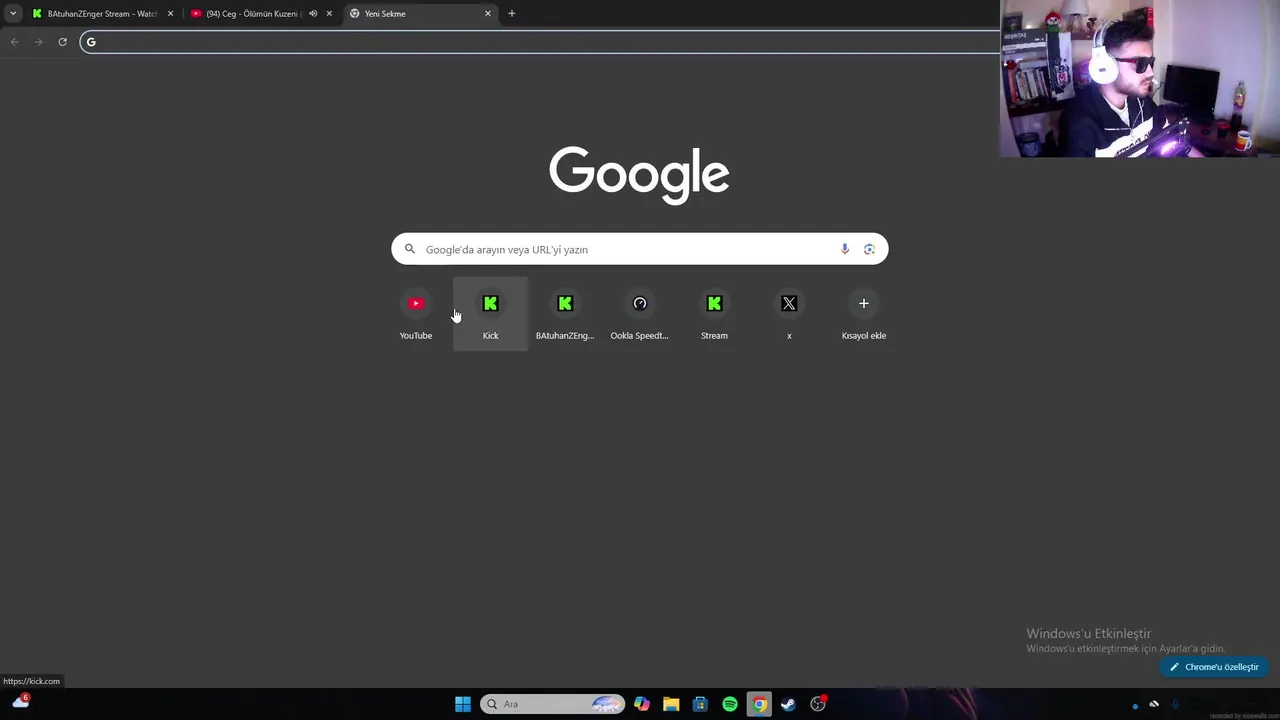Open the Windows Start menu
Image resolution: width=1280 pixels, height=720 pixels.
(463, 704)
